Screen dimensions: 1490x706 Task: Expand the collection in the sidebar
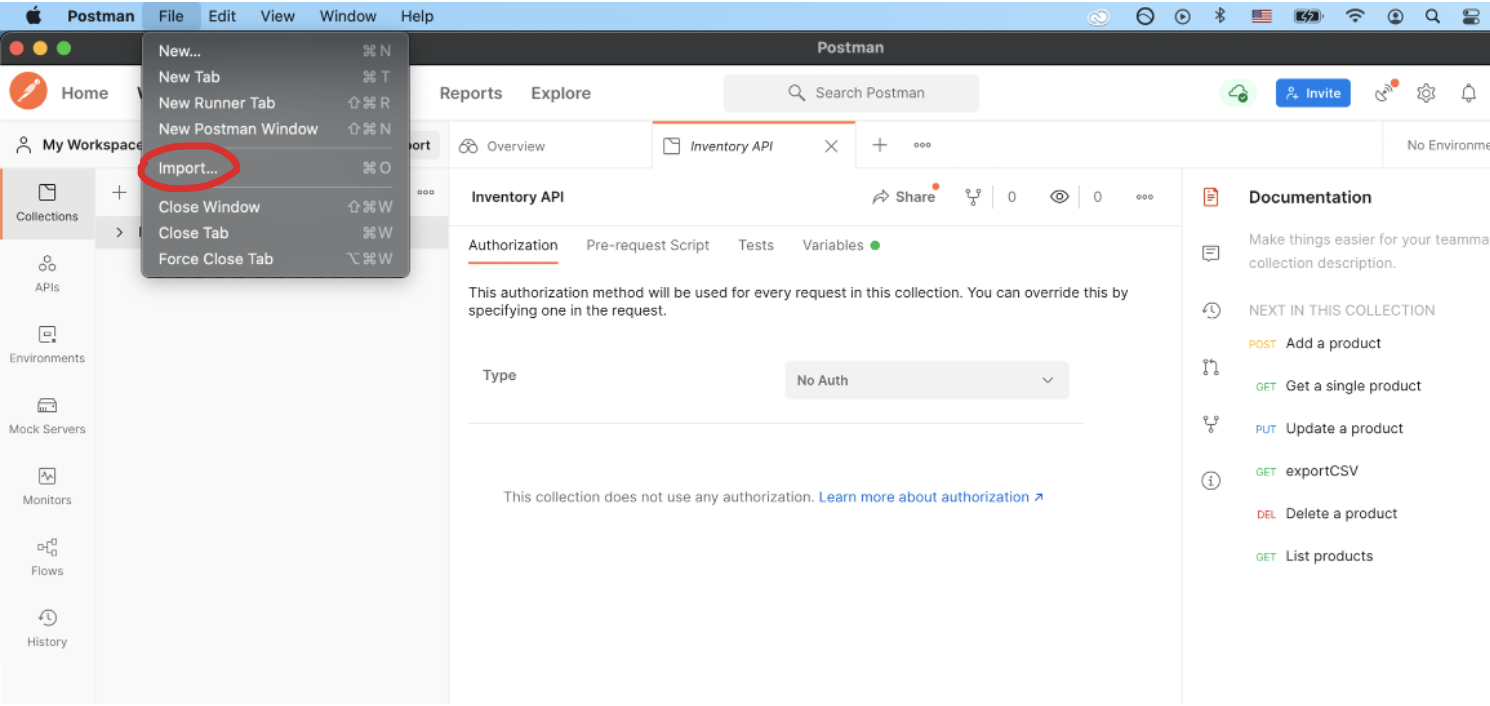[x=119, y=231]
